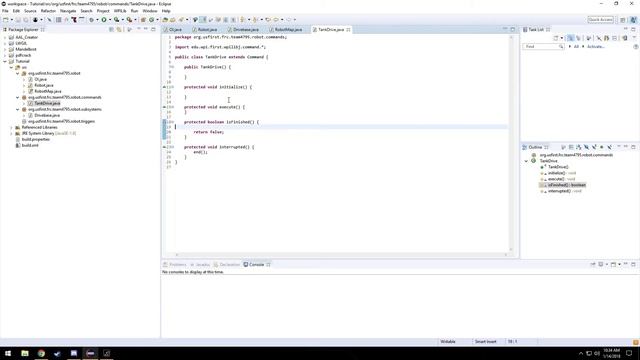The height and width of the screenshot is (360, 640).
Task: Toggle Link with Editor in Package Explorer
Action: point(119,29)
